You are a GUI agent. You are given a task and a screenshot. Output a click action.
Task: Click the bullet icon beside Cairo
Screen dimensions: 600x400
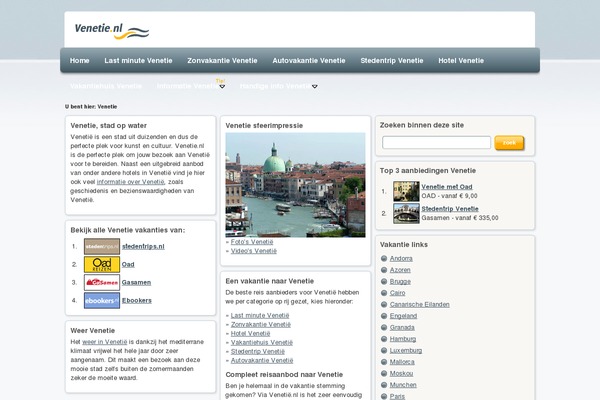[384, 293]
